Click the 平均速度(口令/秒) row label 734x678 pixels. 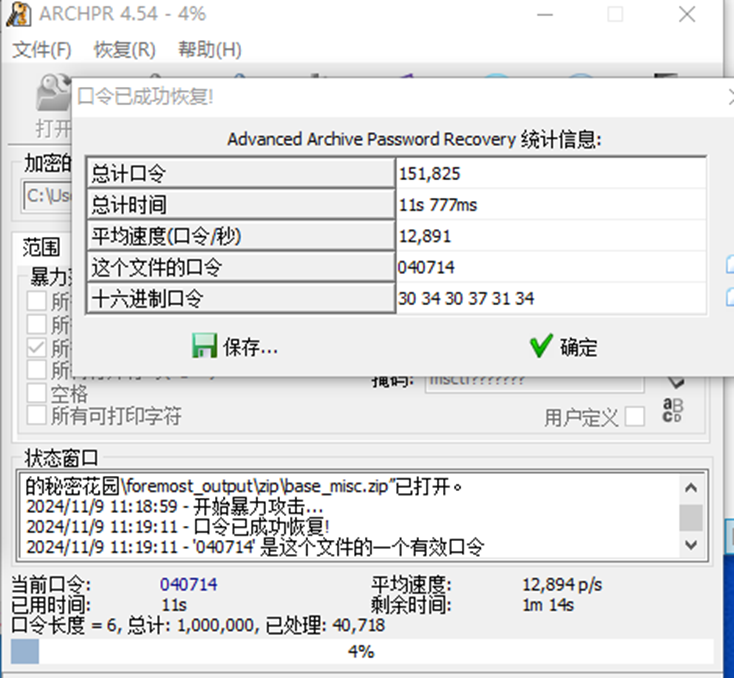coord(241,236)
